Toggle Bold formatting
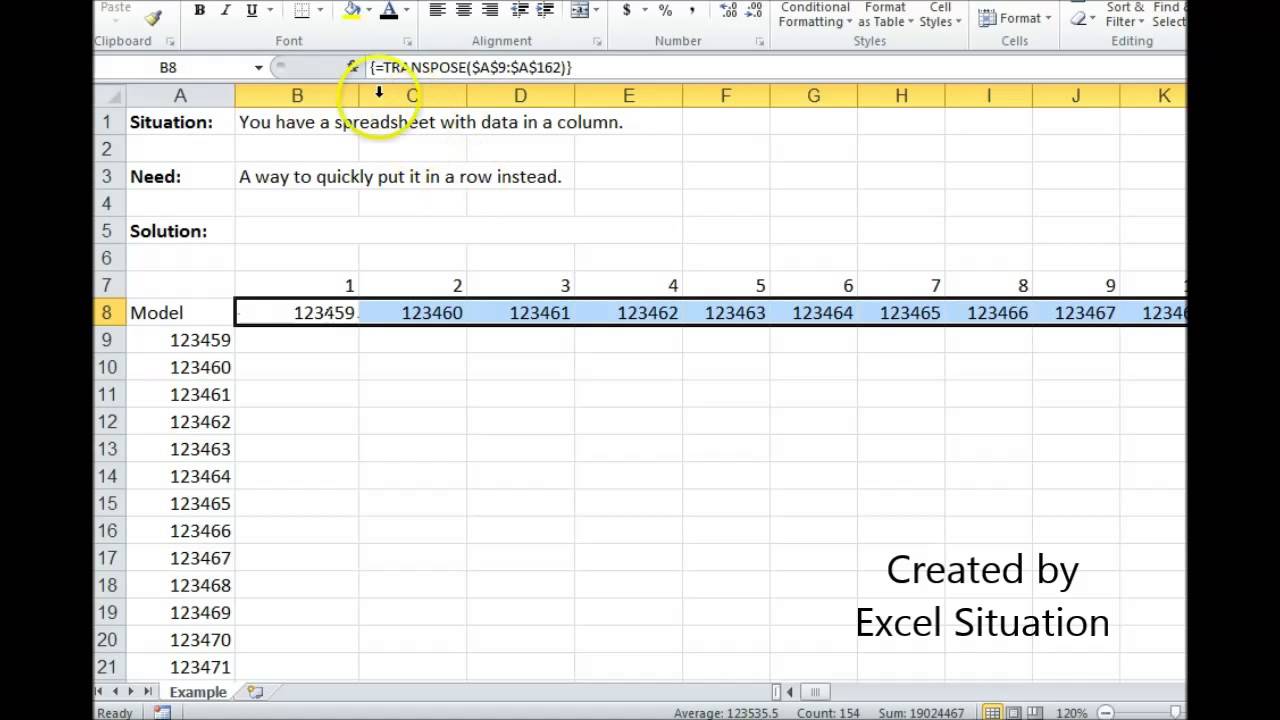 (200, 10)
